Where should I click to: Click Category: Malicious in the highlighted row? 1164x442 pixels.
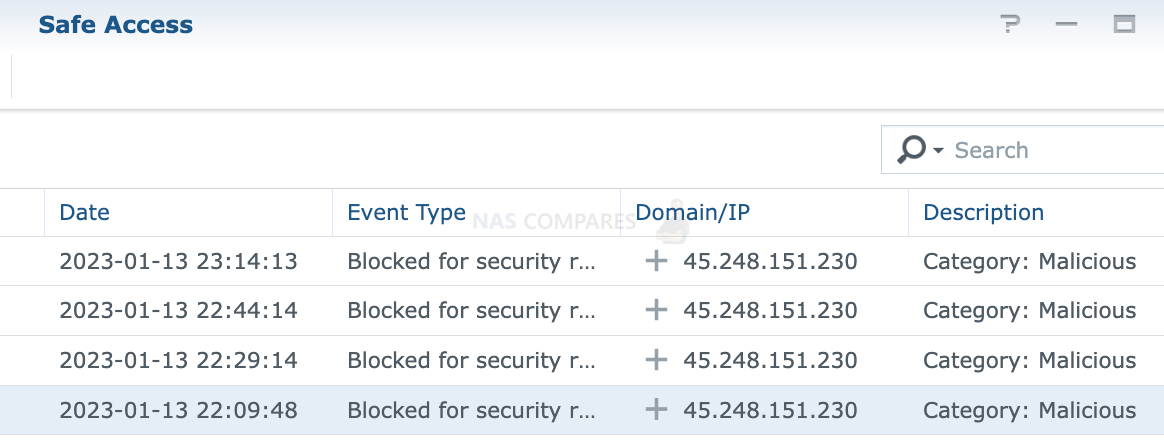[x=1030, y=410]
